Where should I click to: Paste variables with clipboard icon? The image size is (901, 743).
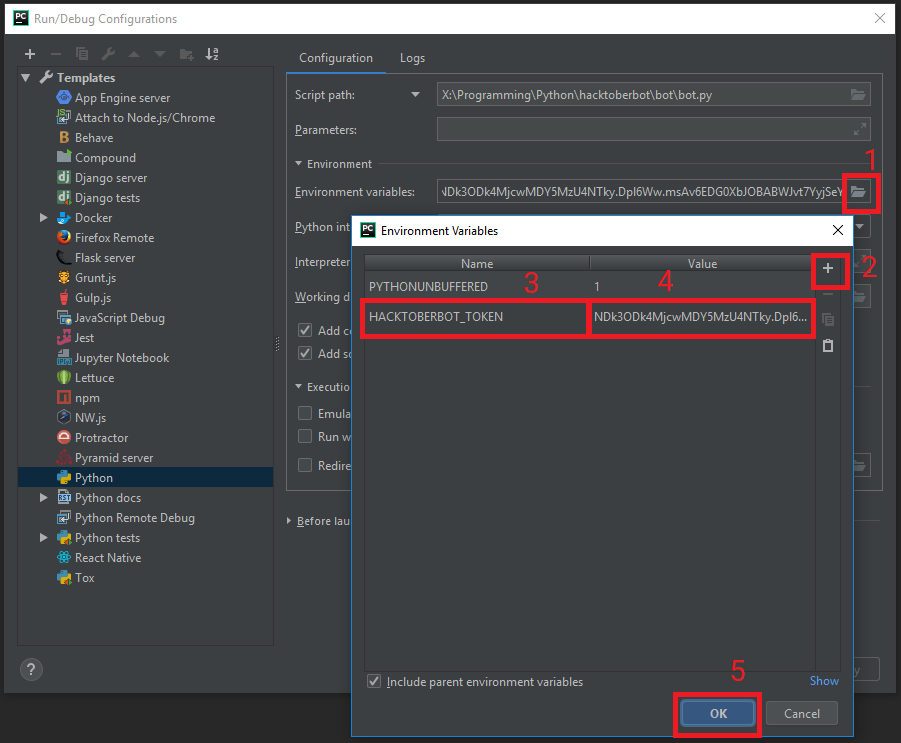pyautogui.click(x=827, y=346)
